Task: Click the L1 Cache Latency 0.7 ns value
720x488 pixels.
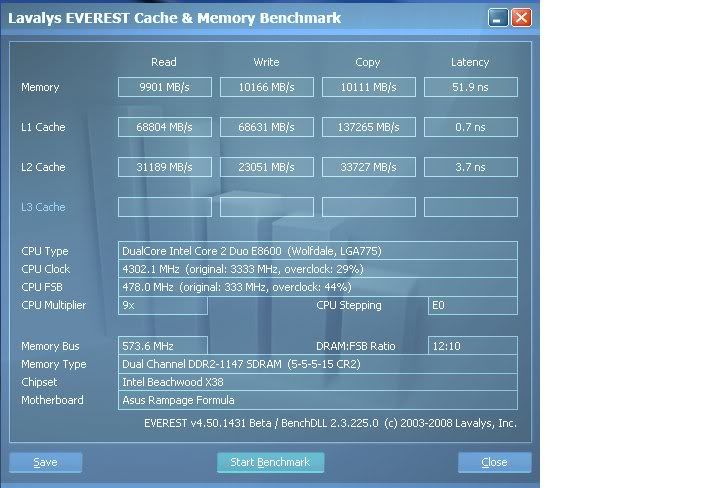Action: 471,127
